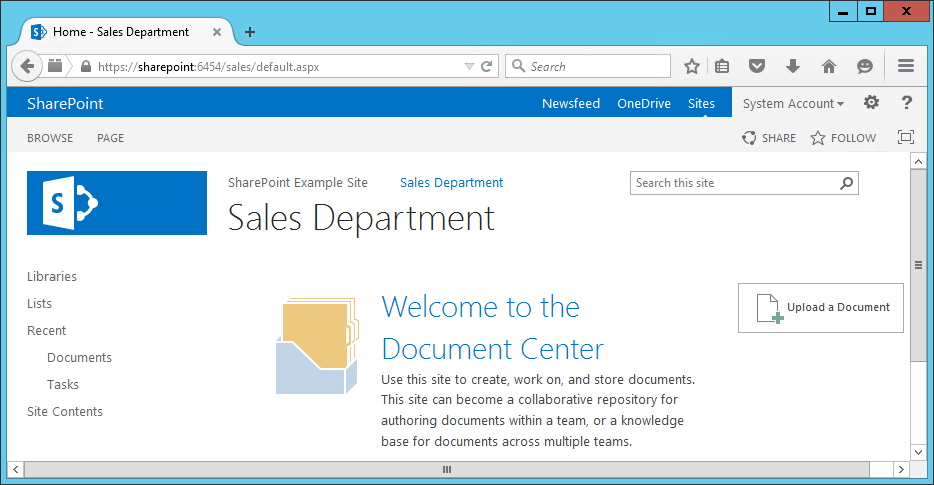Screen dimensions: 934x485
Task: Click the padlock security icon
Action: coord(86,66)
